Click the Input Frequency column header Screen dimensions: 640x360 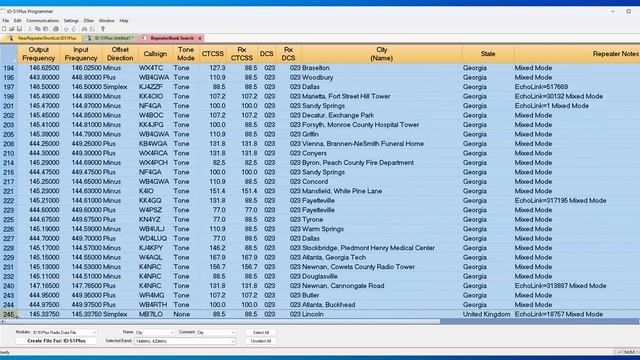tap(81, 54)
